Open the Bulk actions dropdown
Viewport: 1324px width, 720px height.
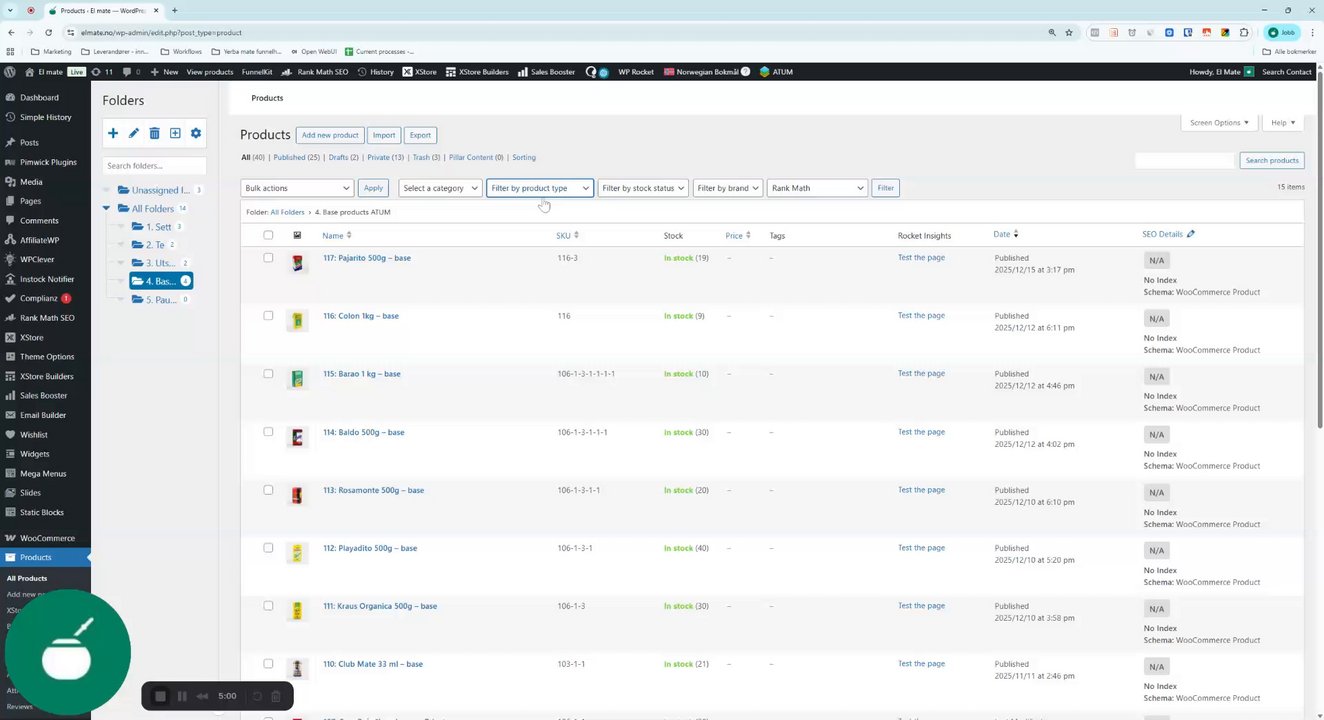(x=297, y=188)
